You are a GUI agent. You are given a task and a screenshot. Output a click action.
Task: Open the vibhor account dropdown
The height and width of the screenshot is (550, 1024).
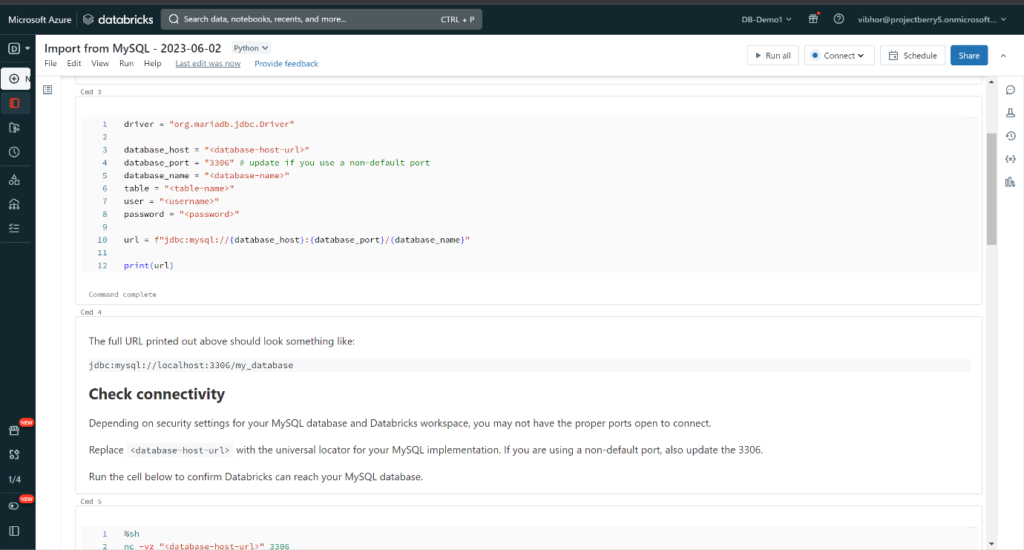932,20
